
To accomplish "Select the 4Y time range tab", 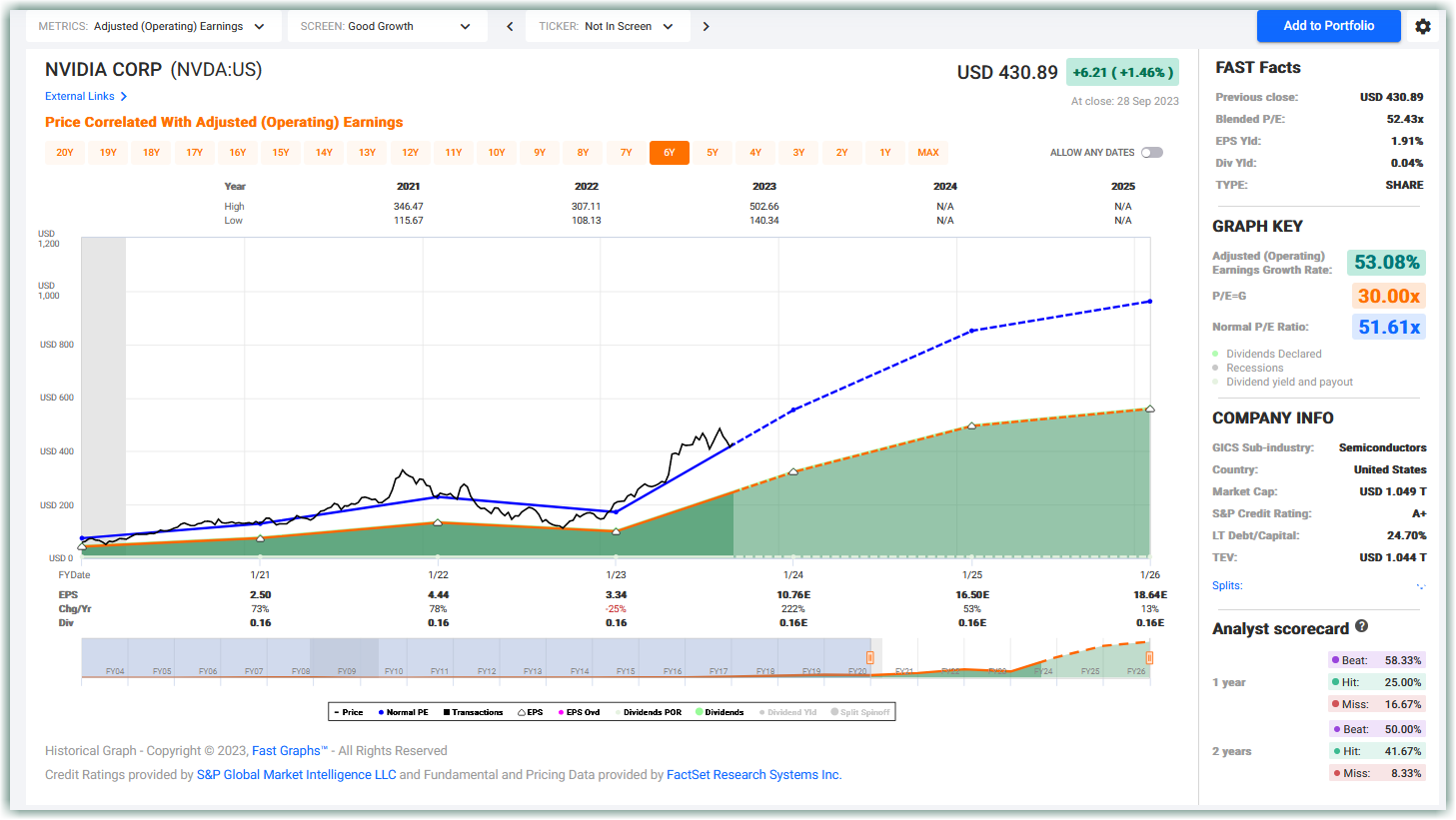I will 755,153.
